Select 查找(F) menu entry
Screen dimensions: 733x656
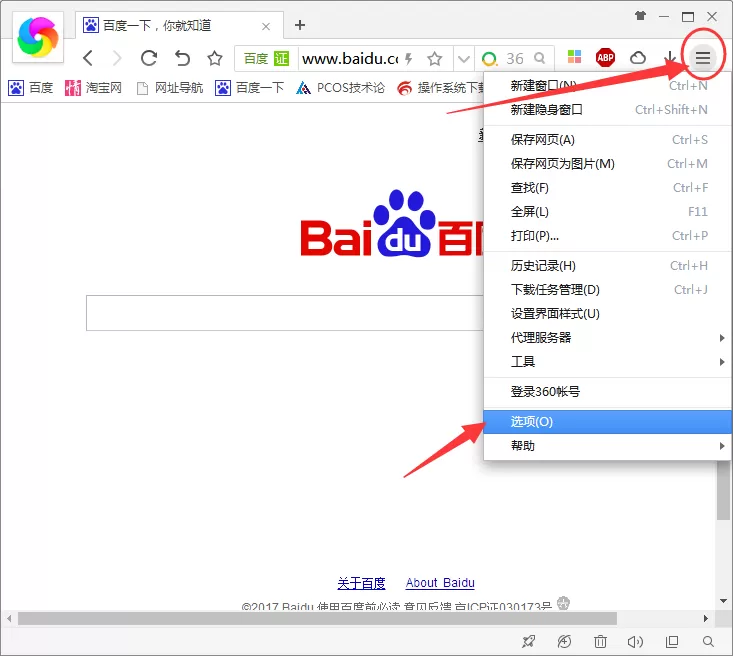pos(608,187)
